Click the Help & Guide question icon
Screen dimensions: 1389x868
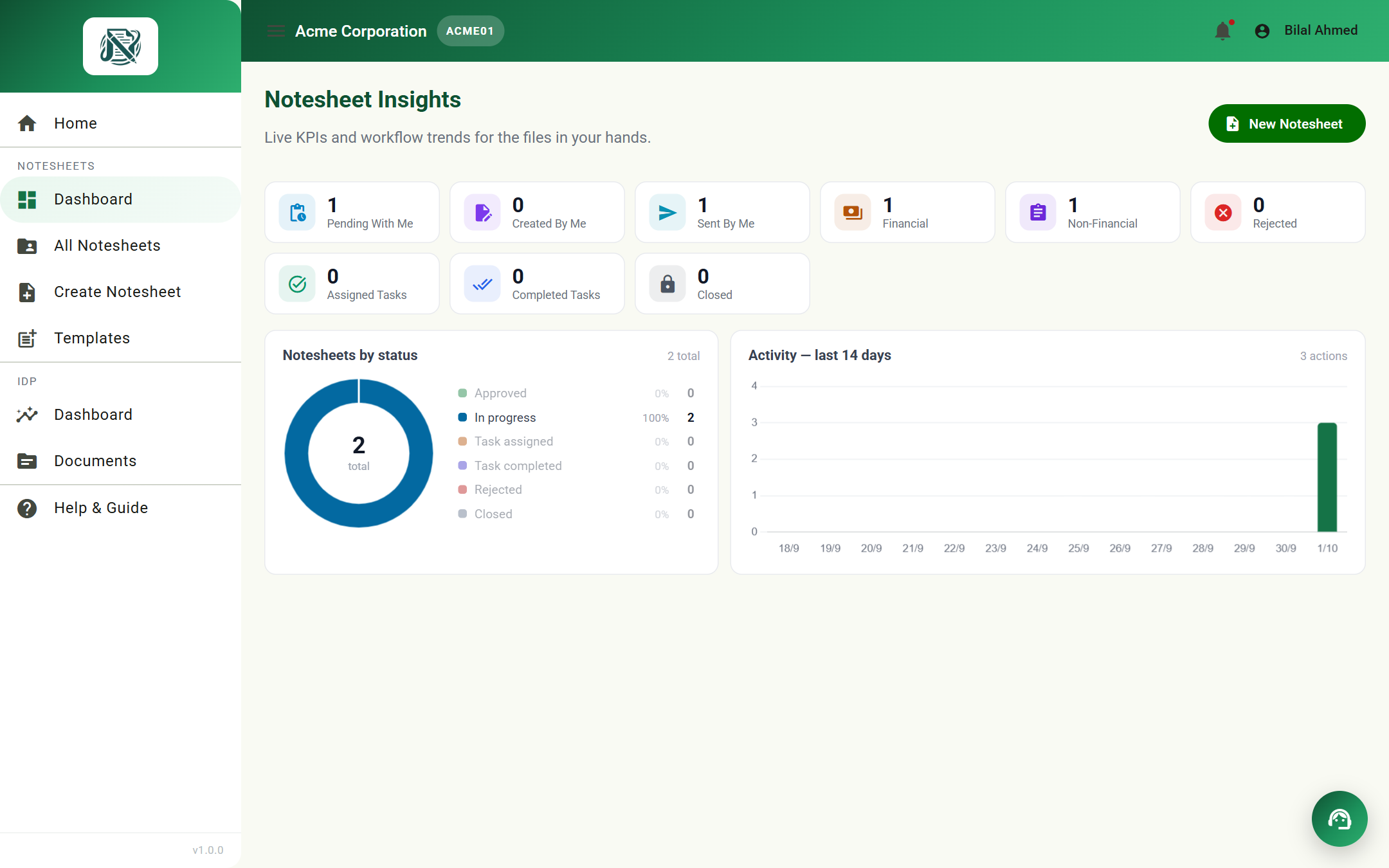coord(27,508)
